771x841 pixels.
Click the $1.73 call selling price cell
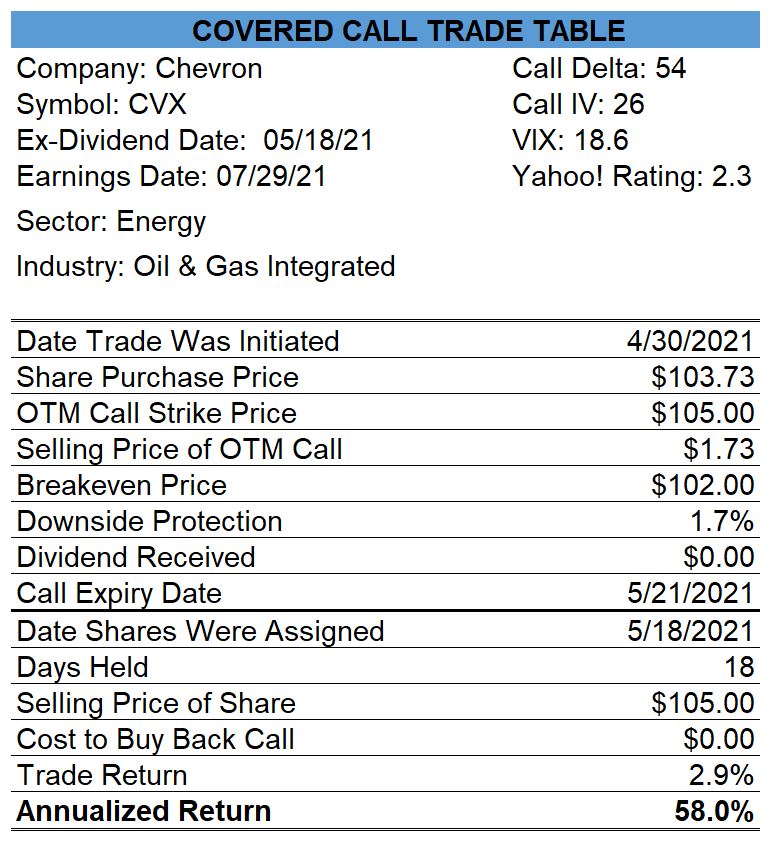pos(718,449)
